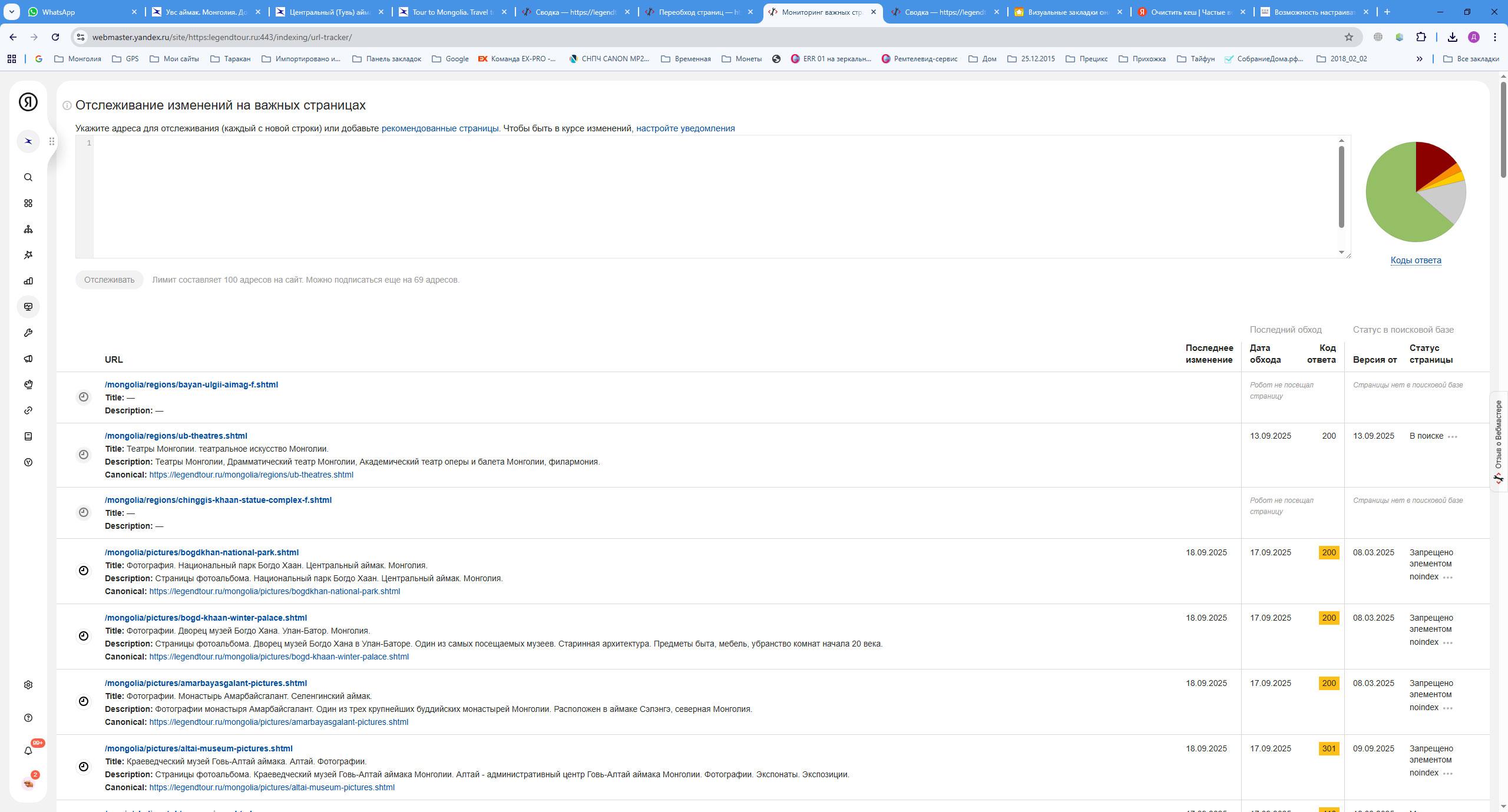Image resolution: width=1508 pixels, height=812 pixels.
Task: Open three-dots menu for bogdkhan-national-park noindex status
Action: [1447, 578]
